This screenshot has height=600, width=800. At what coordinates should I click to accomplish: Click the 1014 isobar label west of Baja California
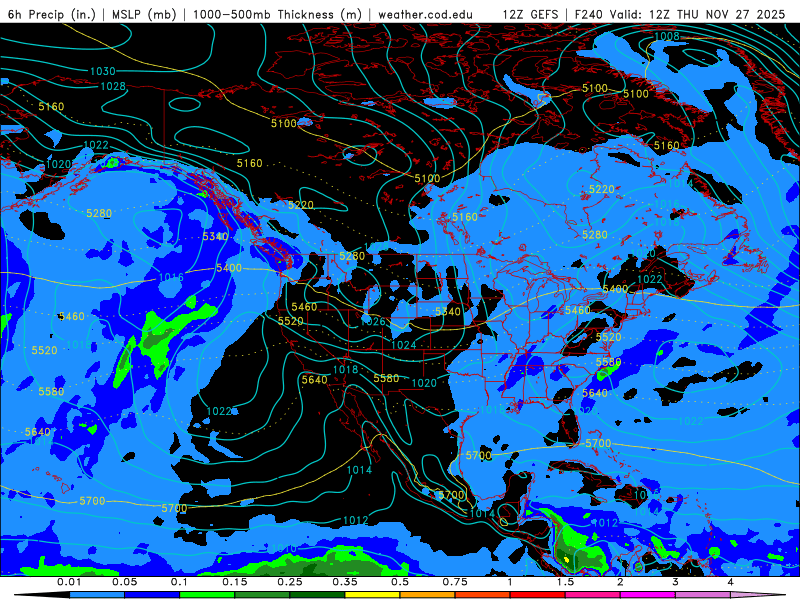[x=359, y=469]
